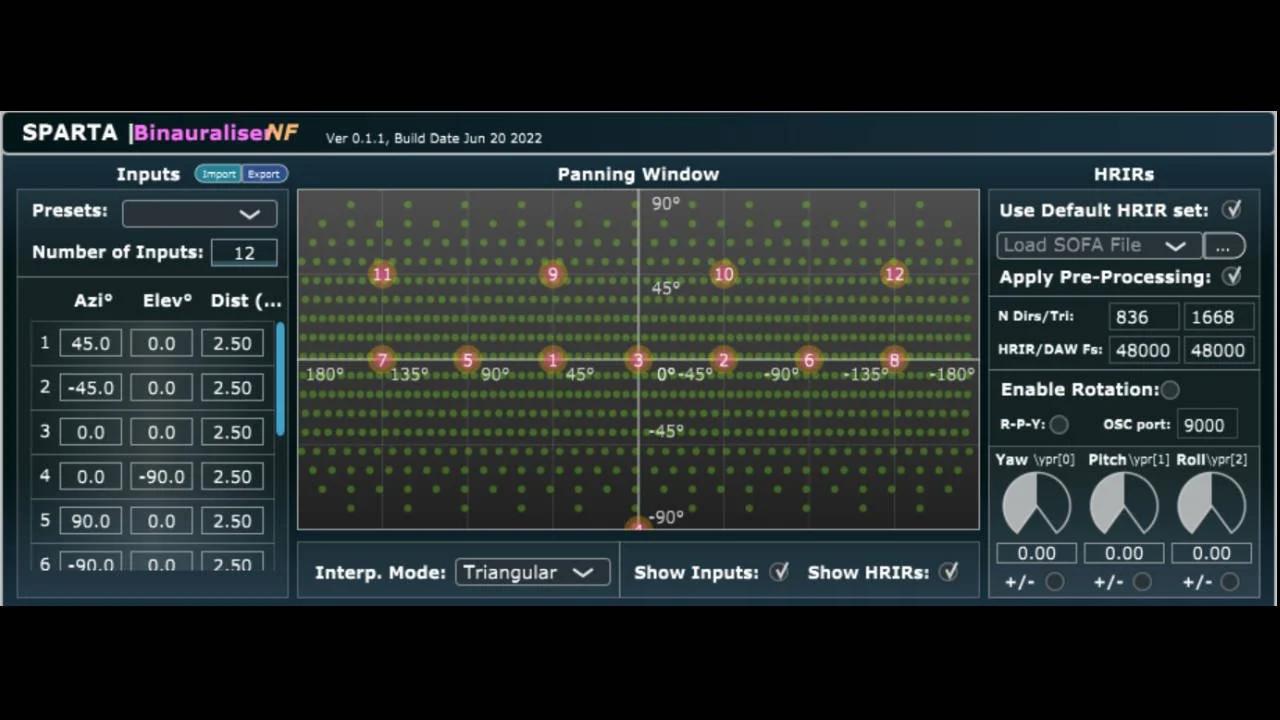This screenshot has height=720, width=1280.
Task: Click the Export button
Action: (264, 174)
